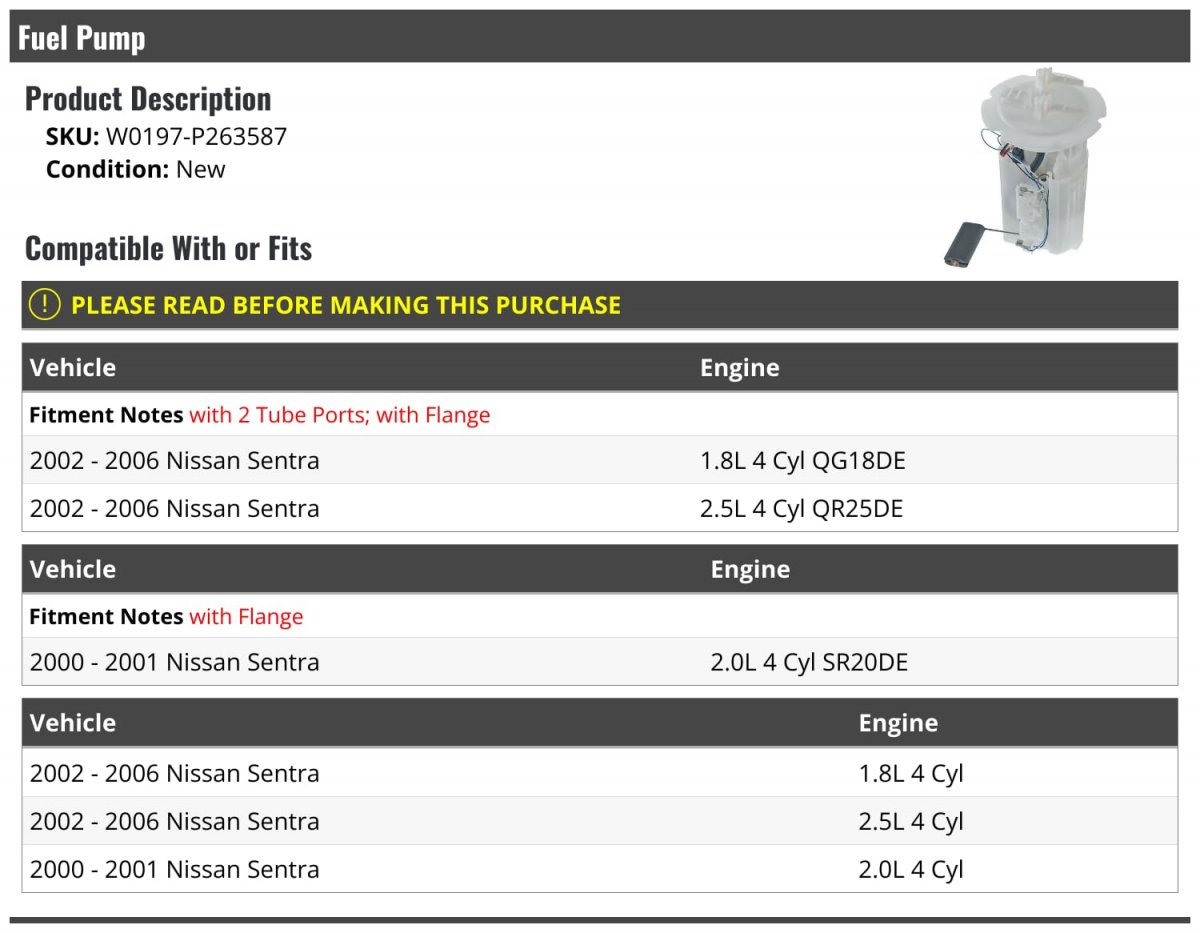Viewport: 1200px width, 933px height.
Task: Click the 2.0L 4 Cyl SR20DE engine entry
Action: (x=809, y=662)
